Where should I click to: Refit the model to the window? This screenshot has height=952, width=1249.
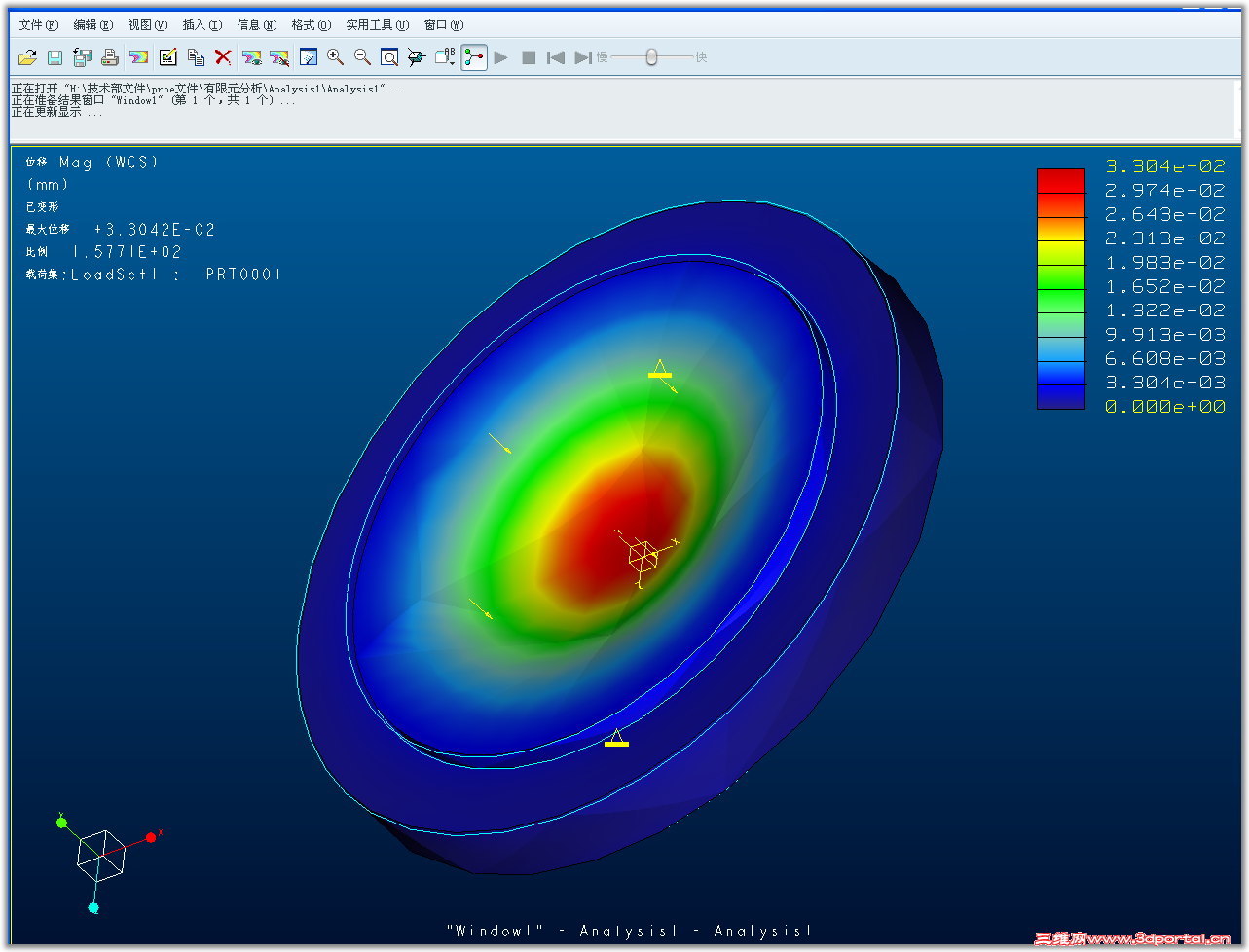pyautogui.click(x=389, y=57)
